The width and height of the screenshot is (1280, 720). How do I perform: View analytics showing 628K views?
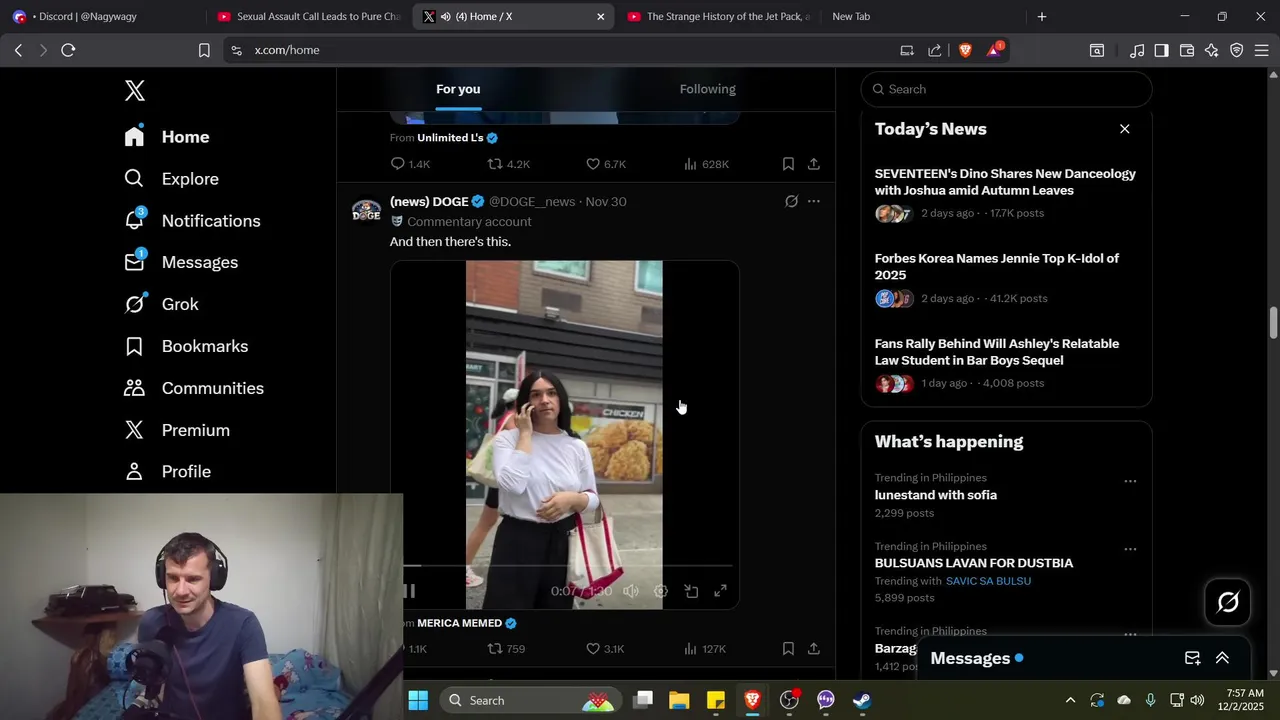point(706,164)
